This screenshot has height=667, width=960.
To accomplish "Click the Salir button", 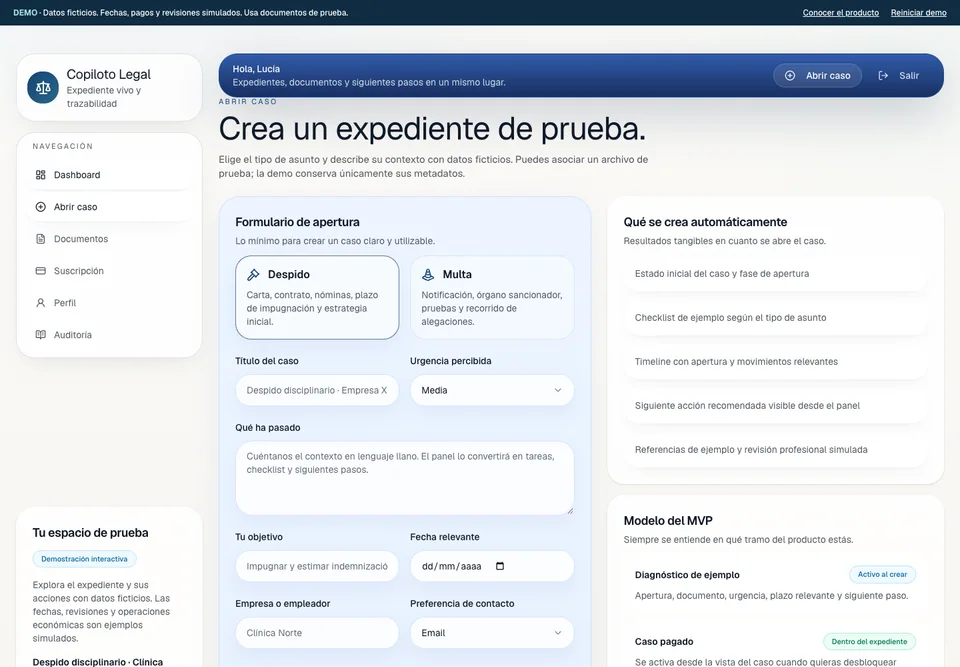I will [899, 75].
